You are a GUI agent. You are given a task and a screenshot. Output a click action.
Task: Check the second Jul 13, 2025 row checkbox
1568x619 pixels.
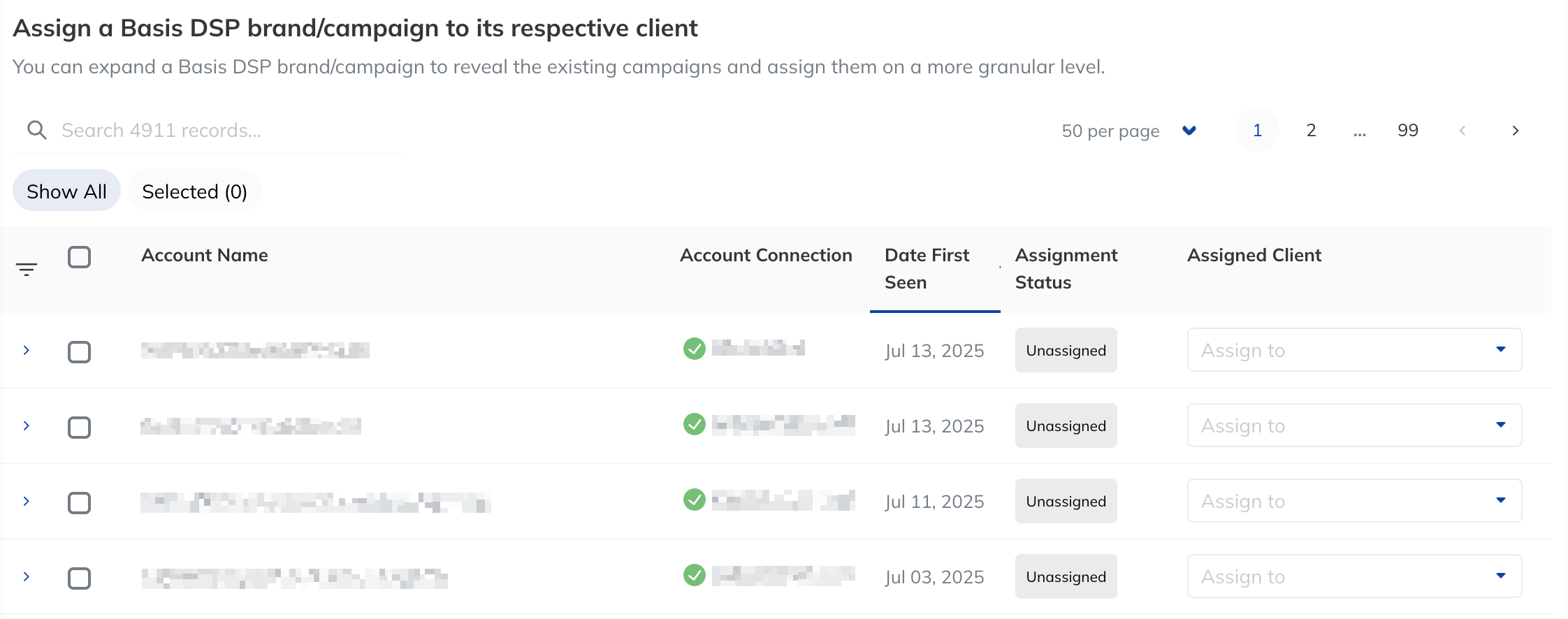click(x=79, y=427)
